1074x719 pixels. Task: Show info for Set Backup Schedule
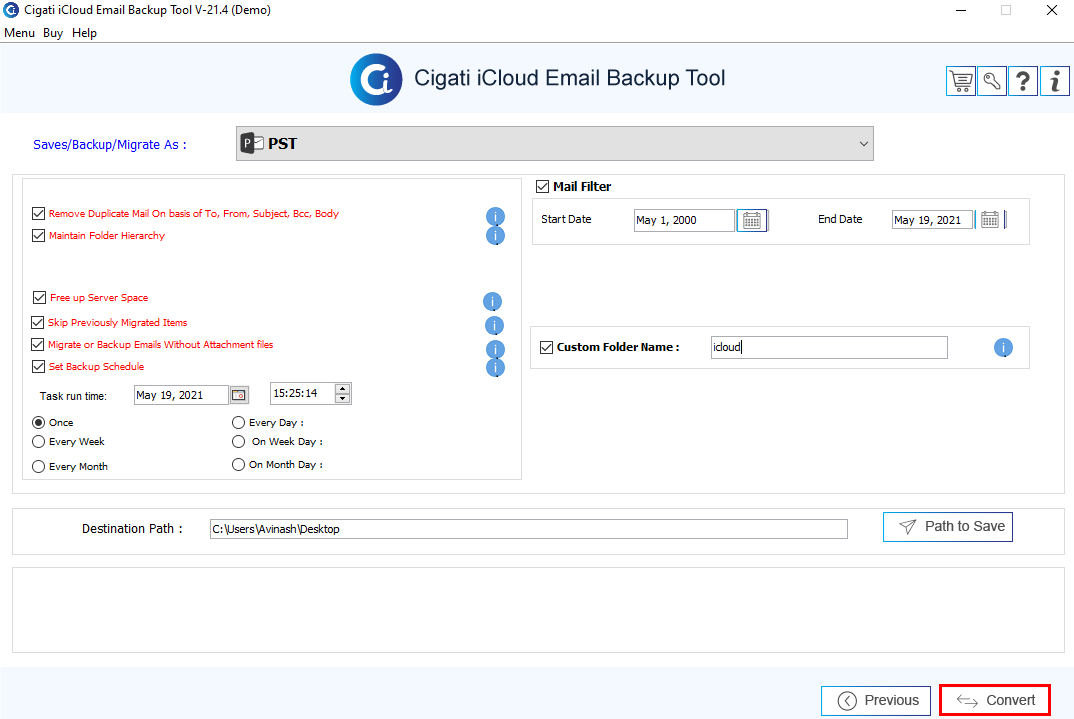tap(495, 368)
